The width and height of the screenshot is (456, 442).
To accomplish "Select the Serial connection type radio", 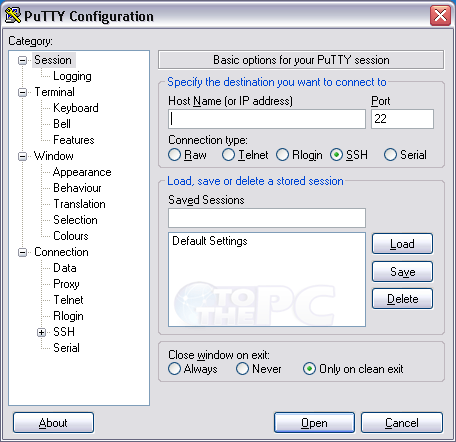I will pos(390,155).
